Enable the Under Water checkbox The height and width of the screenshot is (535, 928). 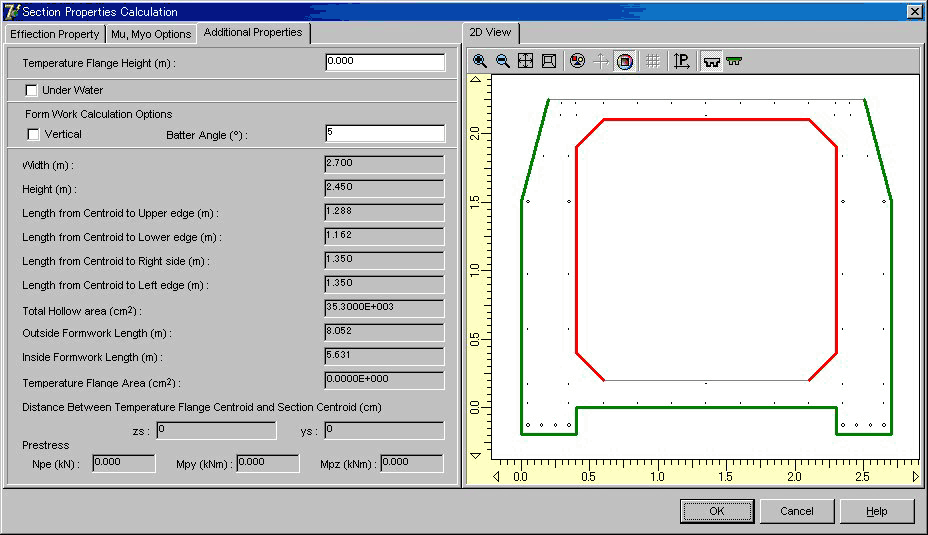point(32,91)
